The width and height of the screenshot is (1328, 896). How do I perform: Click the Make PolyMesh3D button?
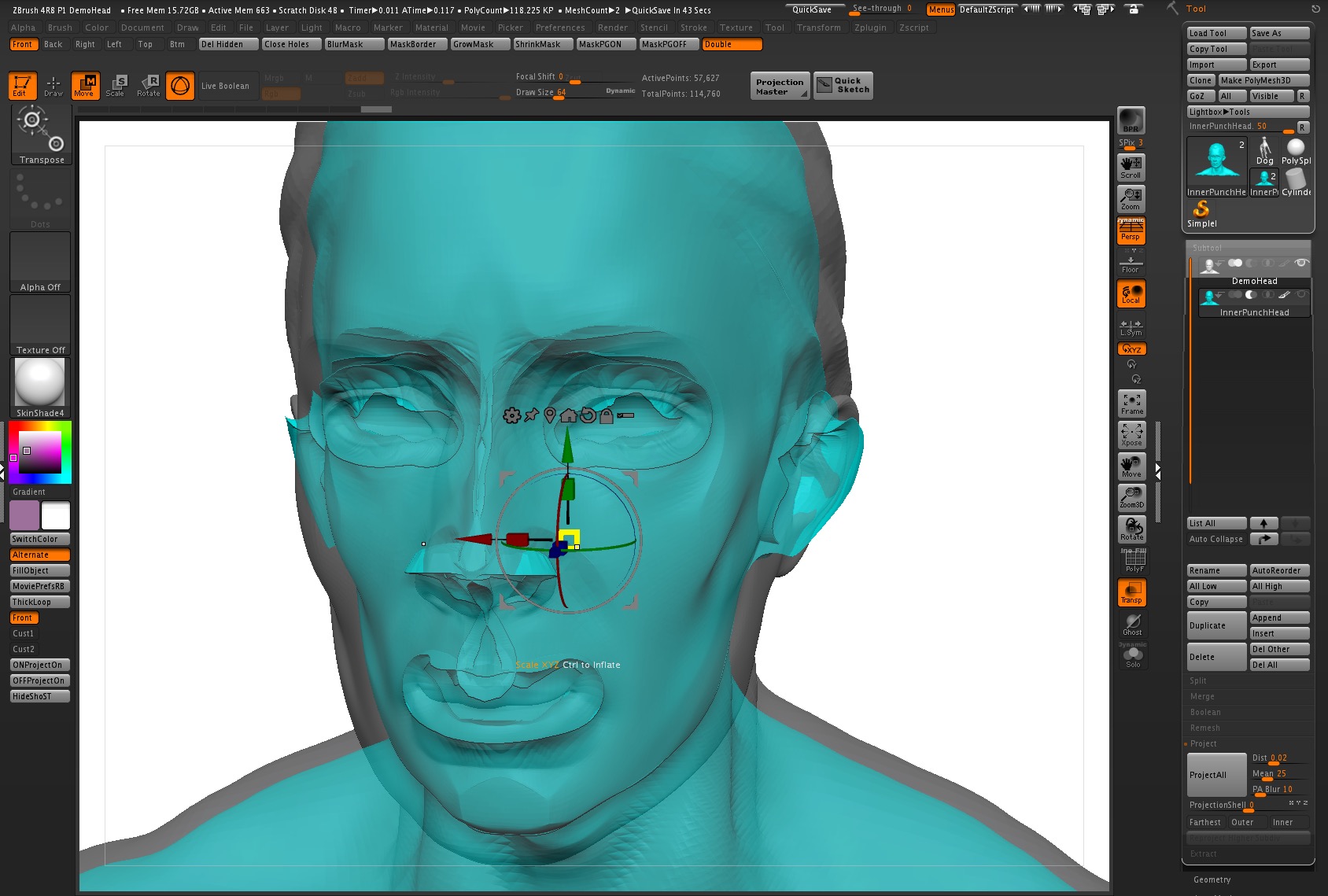(1263, 80)
